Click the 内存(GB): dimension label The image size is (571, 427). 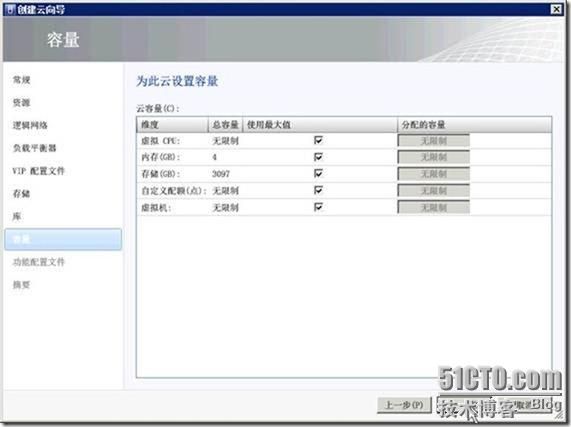tap(161, 157)
